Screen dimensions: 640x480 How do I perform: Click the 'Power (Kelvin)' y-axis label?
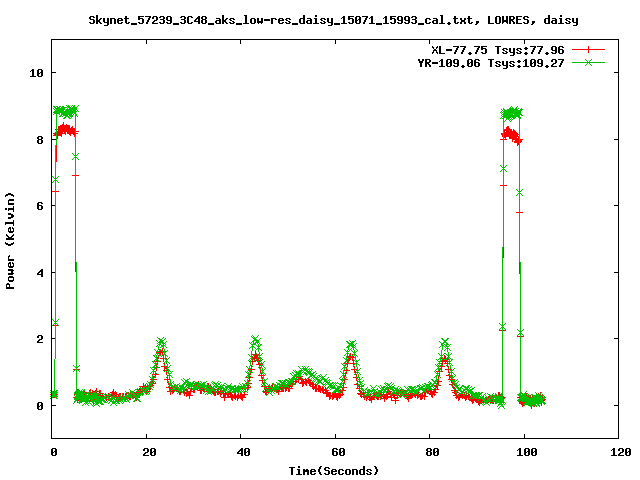[x=10, y=241]
